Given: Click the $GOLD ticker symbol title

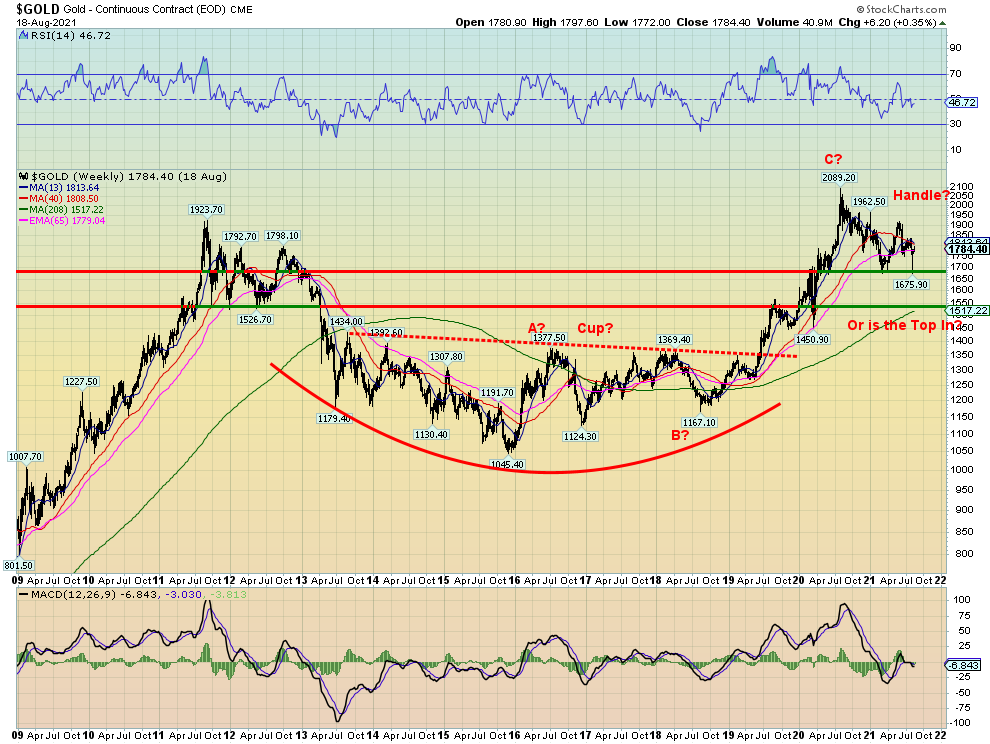Looking at the screenshot, I should point(26,7).
